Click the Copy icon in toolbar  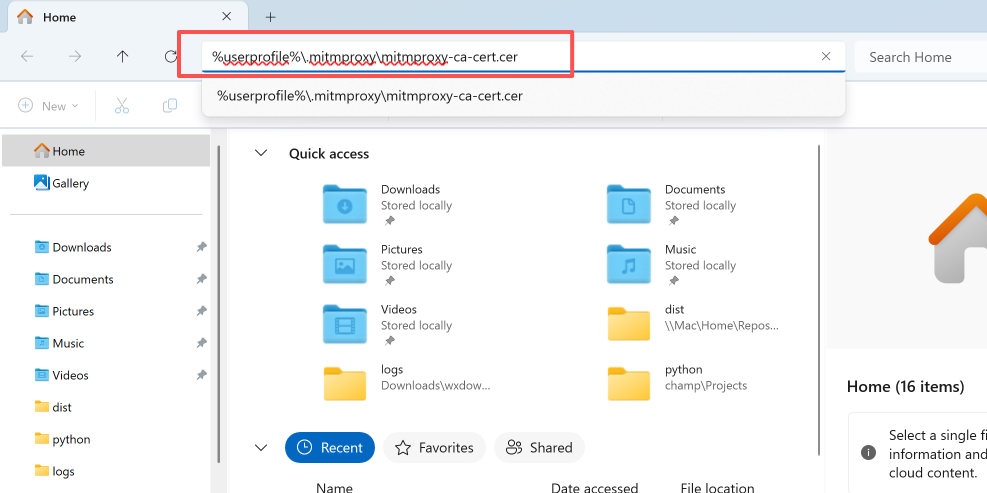coord(170,106)
